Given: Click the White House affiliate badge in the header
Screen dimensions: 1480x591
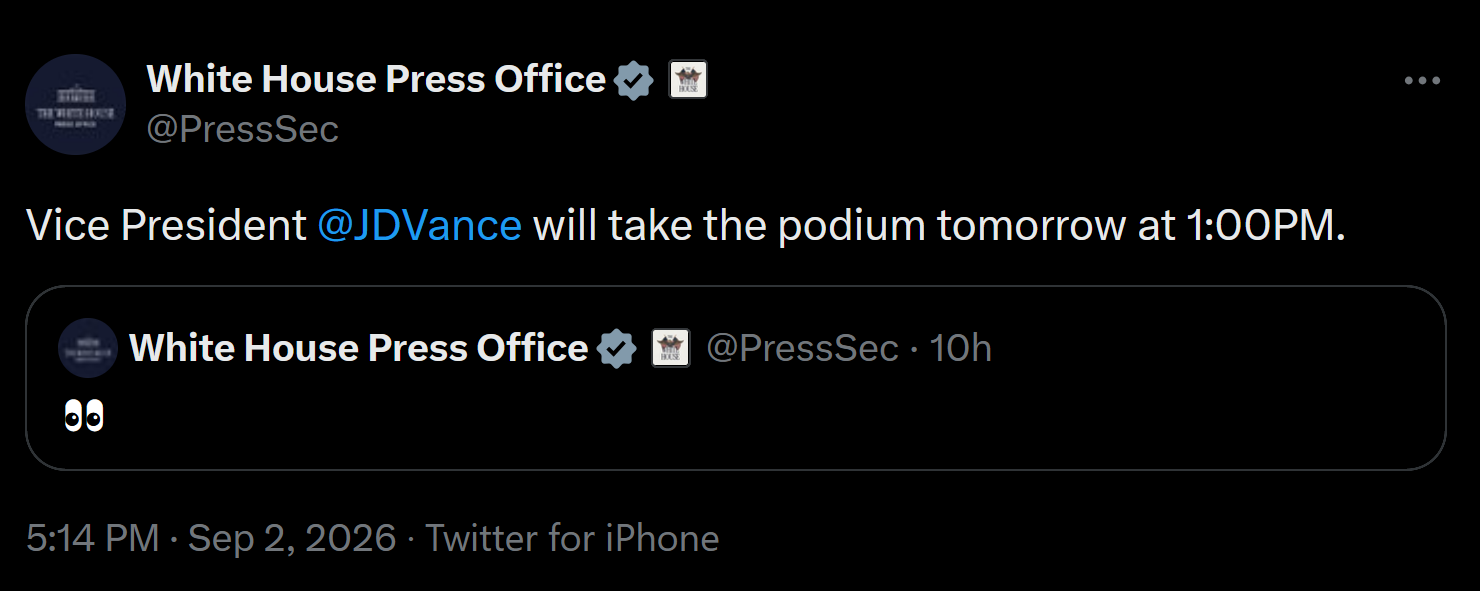Looking at the screenshot, I should (687, 80).
